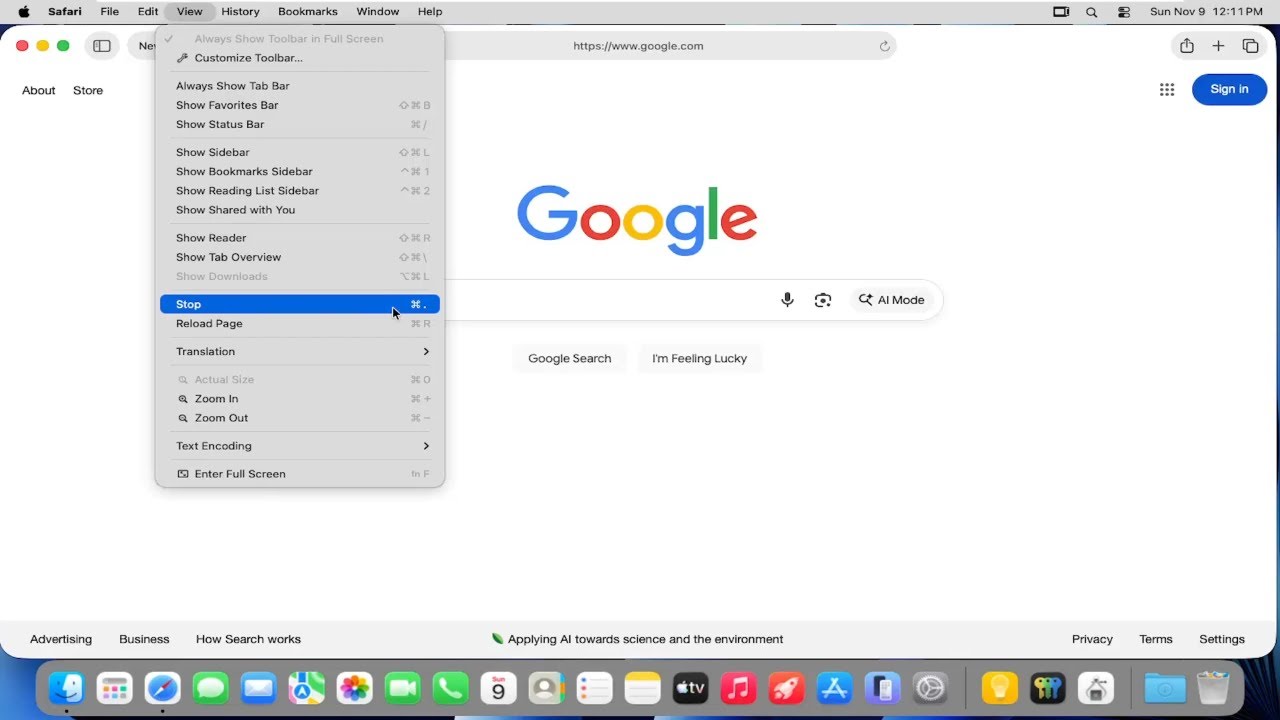Screen dimensions: 1280x720
Task: Toggle Show Sidebar menu item
Action: pos(300,152)
